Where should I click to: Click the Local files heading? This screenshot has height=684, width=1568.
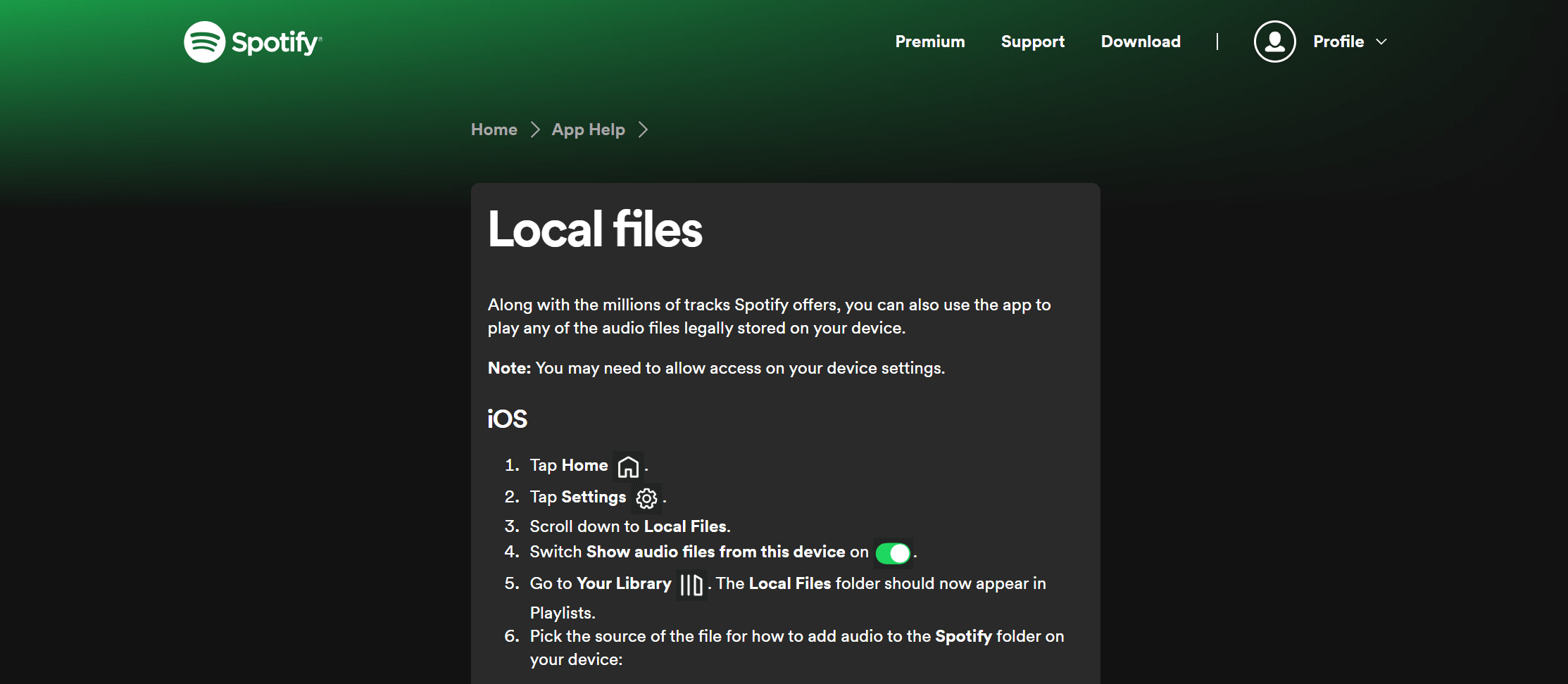pyautogui.click(x=595, y=229)
